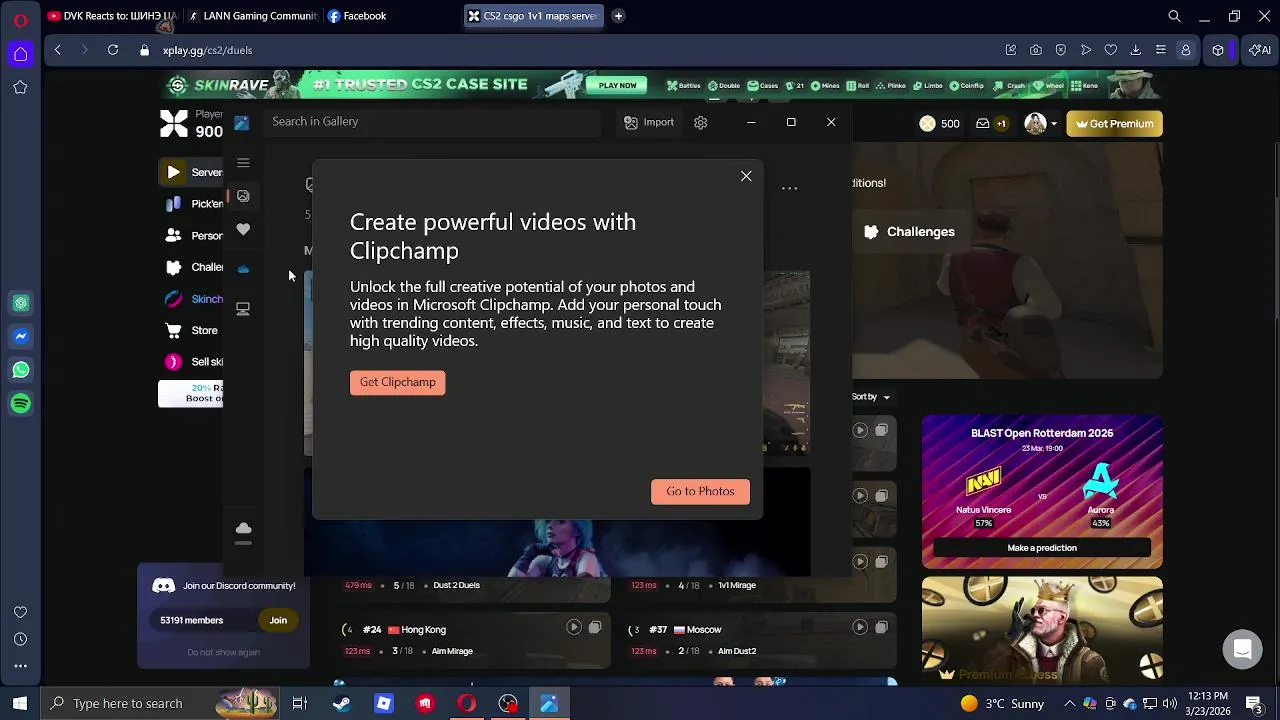Go back in browser history

tap(58, 50)
